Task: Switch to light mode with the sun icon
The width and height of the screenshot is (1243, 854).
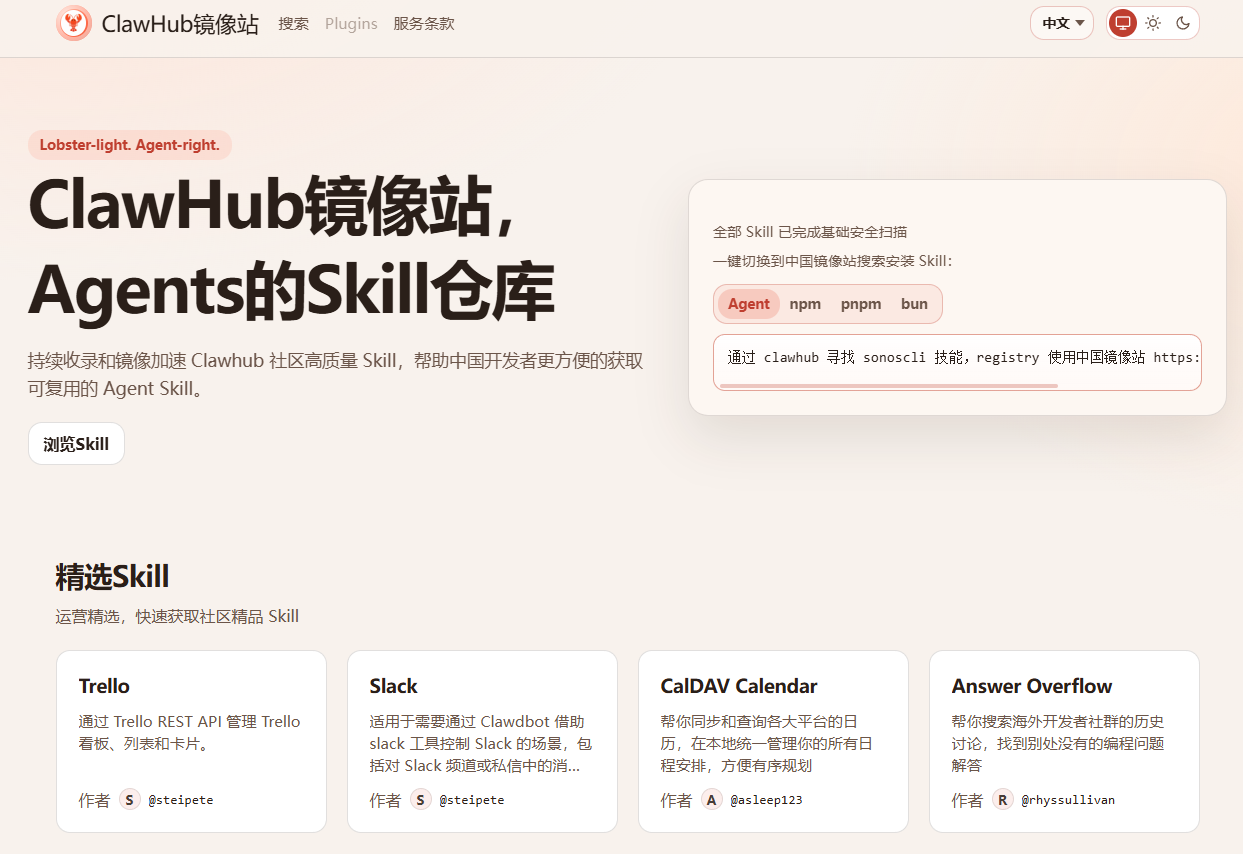Action: (1153, 22)
